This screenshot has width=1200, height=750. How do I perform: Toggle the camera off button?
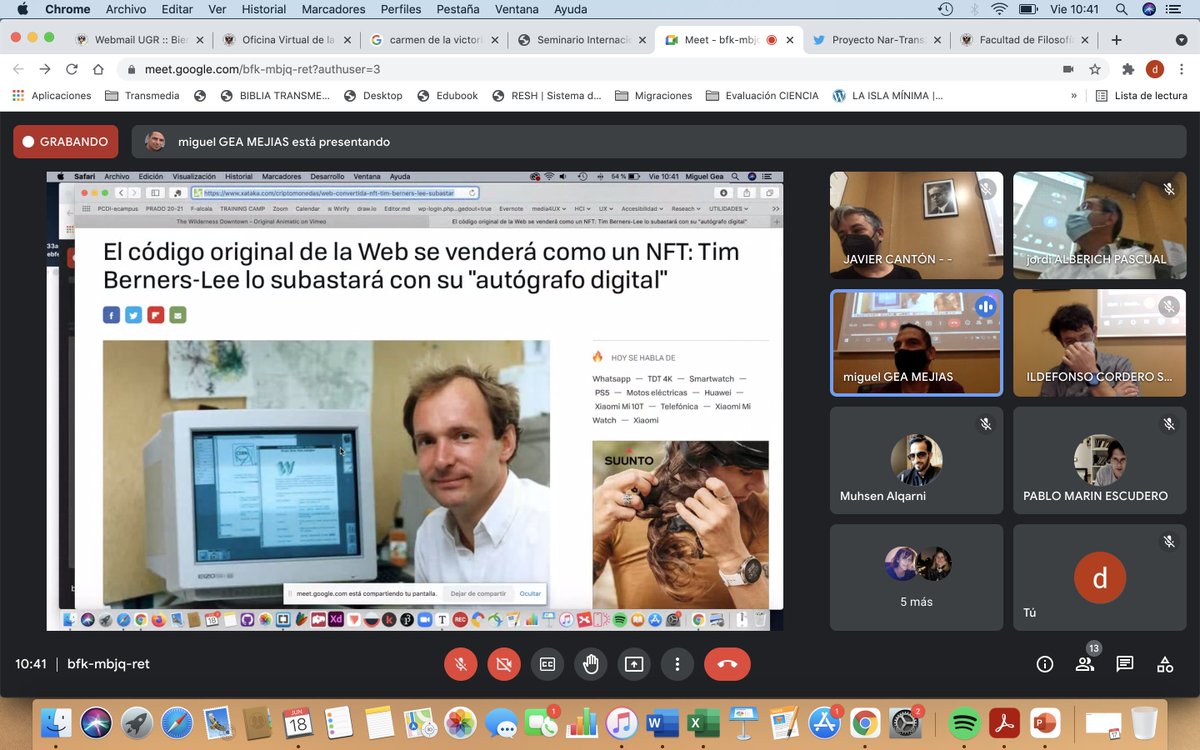click(x=504, y=663)
